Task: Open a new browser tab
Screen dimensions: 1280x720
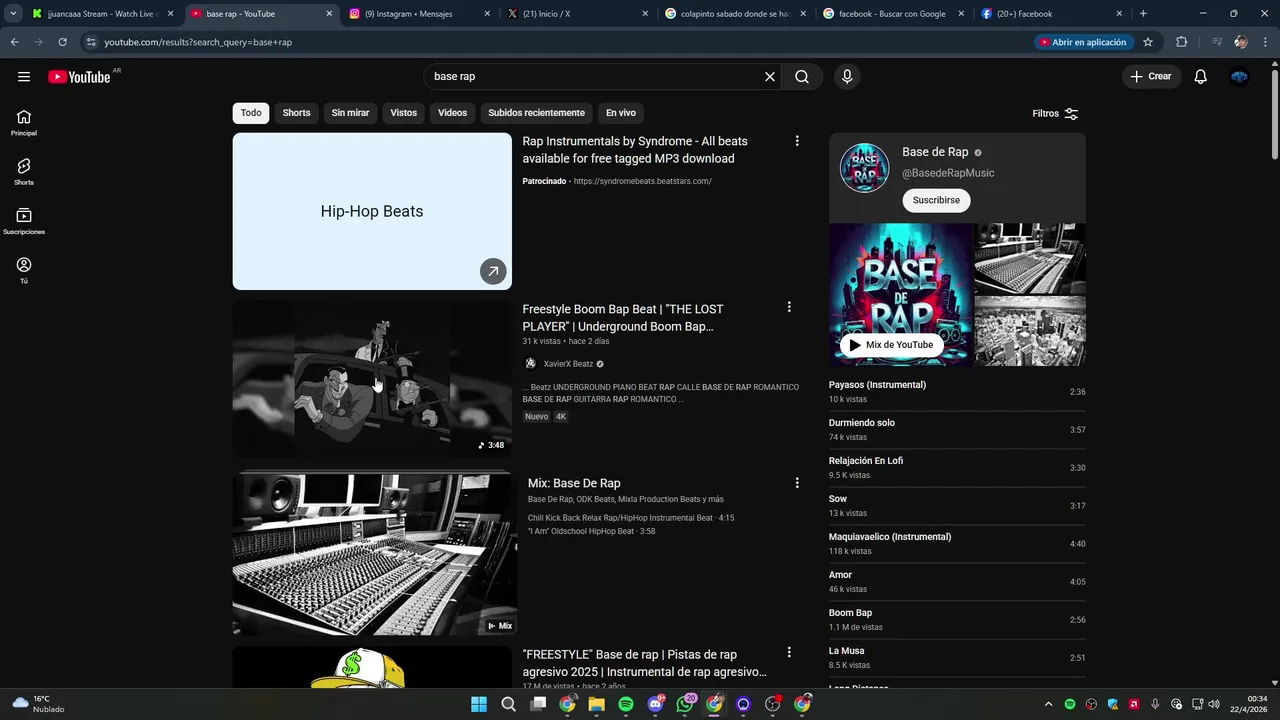Action: [1143, 14]
